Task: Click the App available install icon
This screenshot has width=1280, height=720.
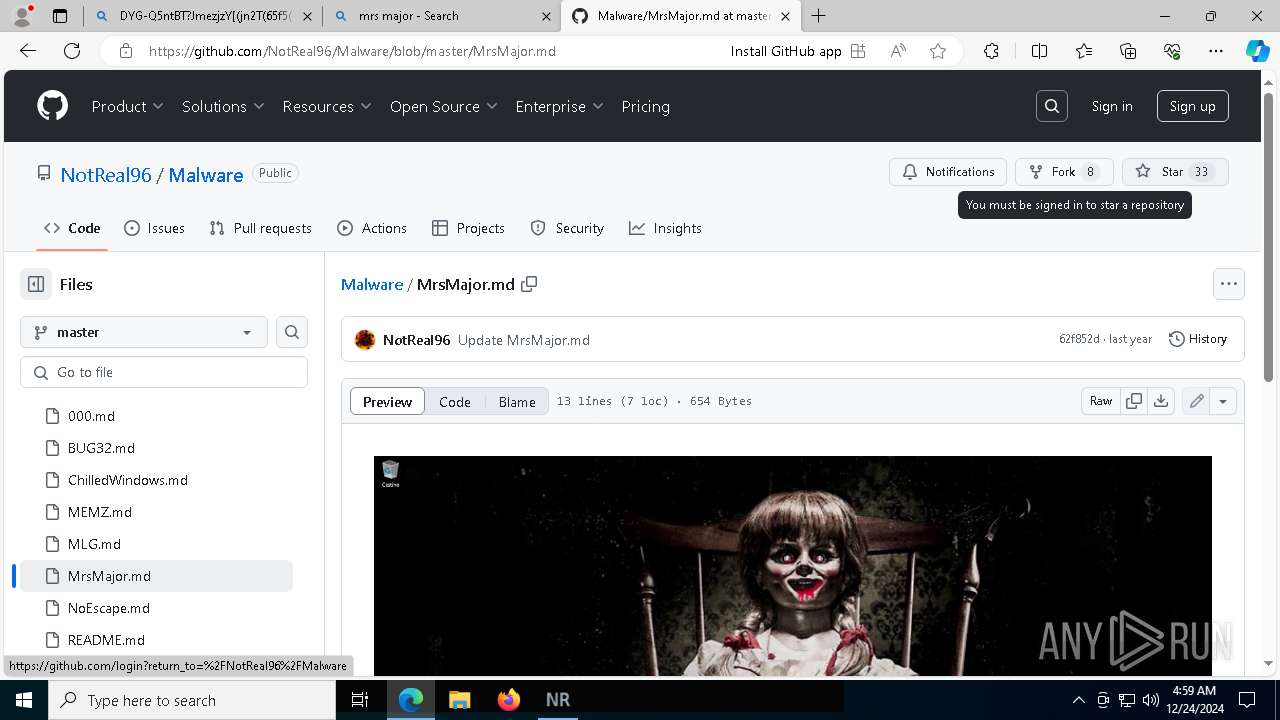Action: (x=858, y=51)
